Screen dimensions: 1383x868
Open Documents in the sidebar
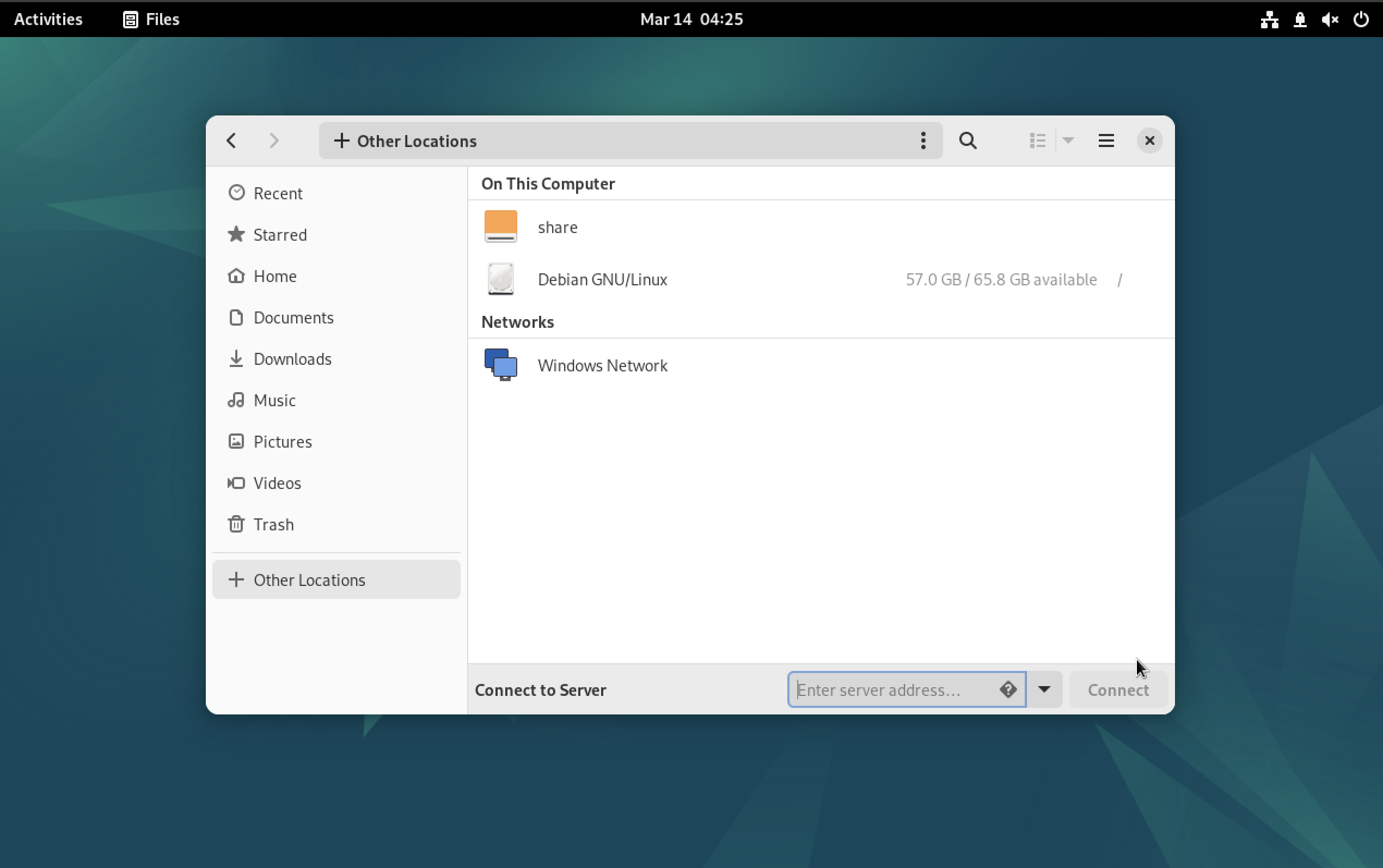pos(336,317)
